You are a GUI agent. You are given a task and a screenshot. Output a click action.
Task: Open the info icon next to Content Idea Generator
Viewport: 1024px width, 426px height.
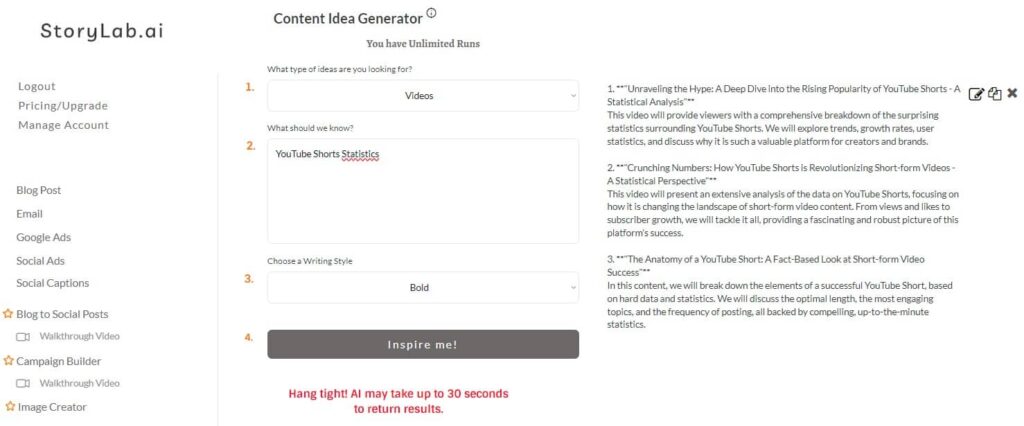tap(431, 12)
